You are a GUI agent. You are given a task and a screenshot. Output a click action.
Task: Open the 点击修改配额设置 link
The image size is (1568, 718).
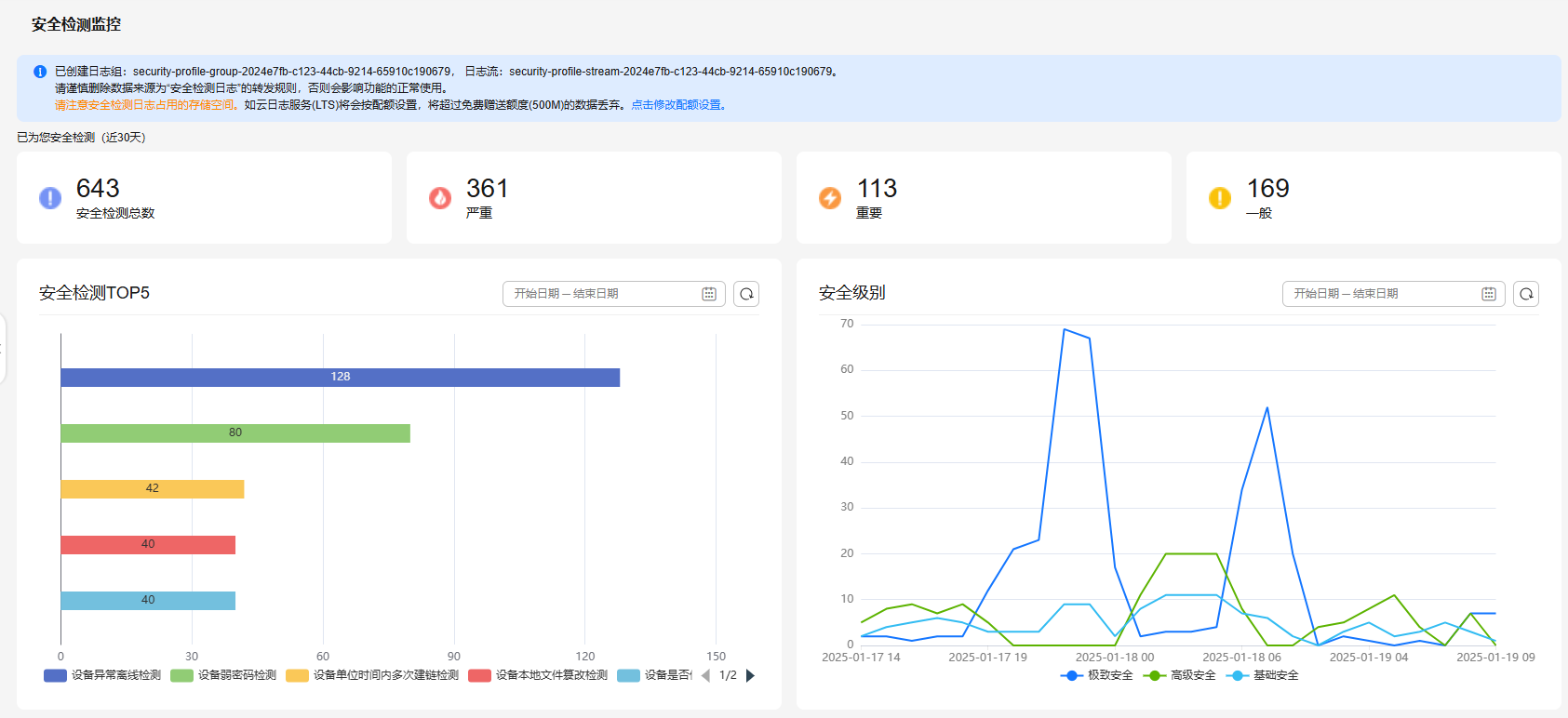pyautogui.click(x=678, y=105)
